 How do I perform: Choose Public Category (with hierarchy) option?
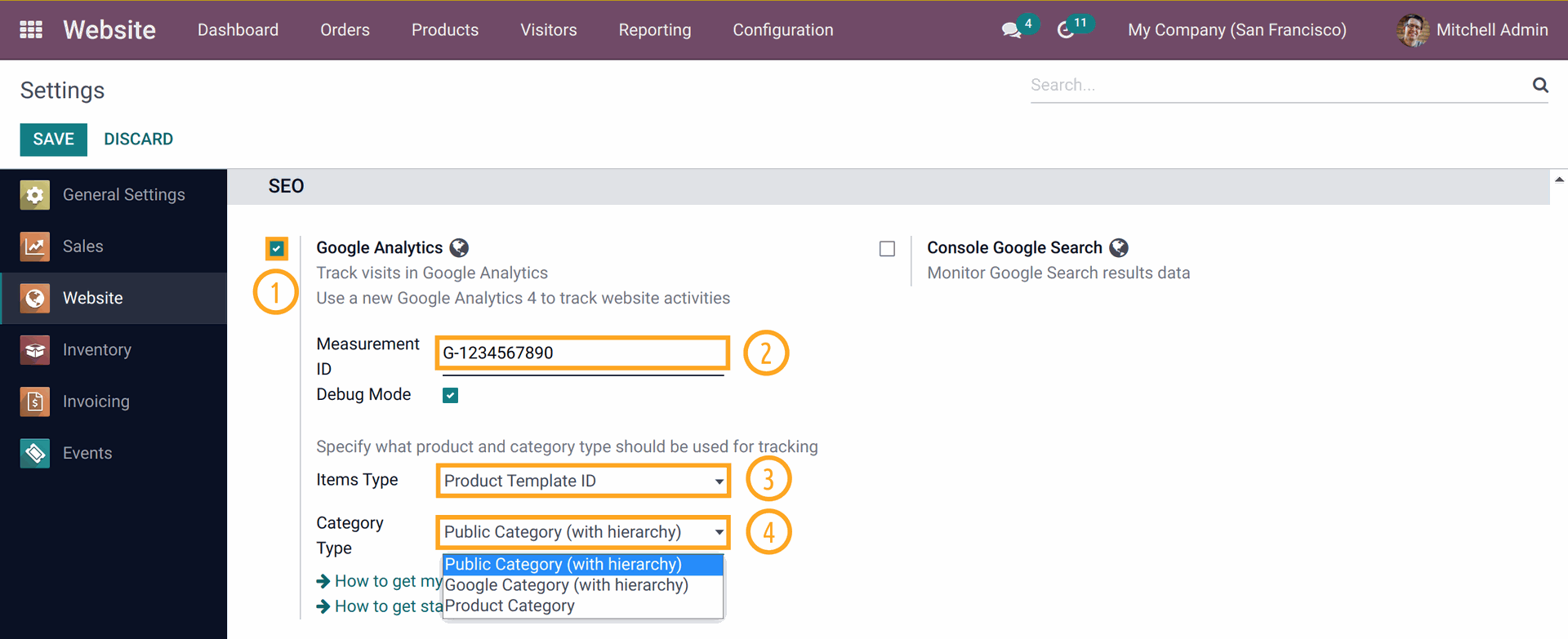[x=583, y=565]
